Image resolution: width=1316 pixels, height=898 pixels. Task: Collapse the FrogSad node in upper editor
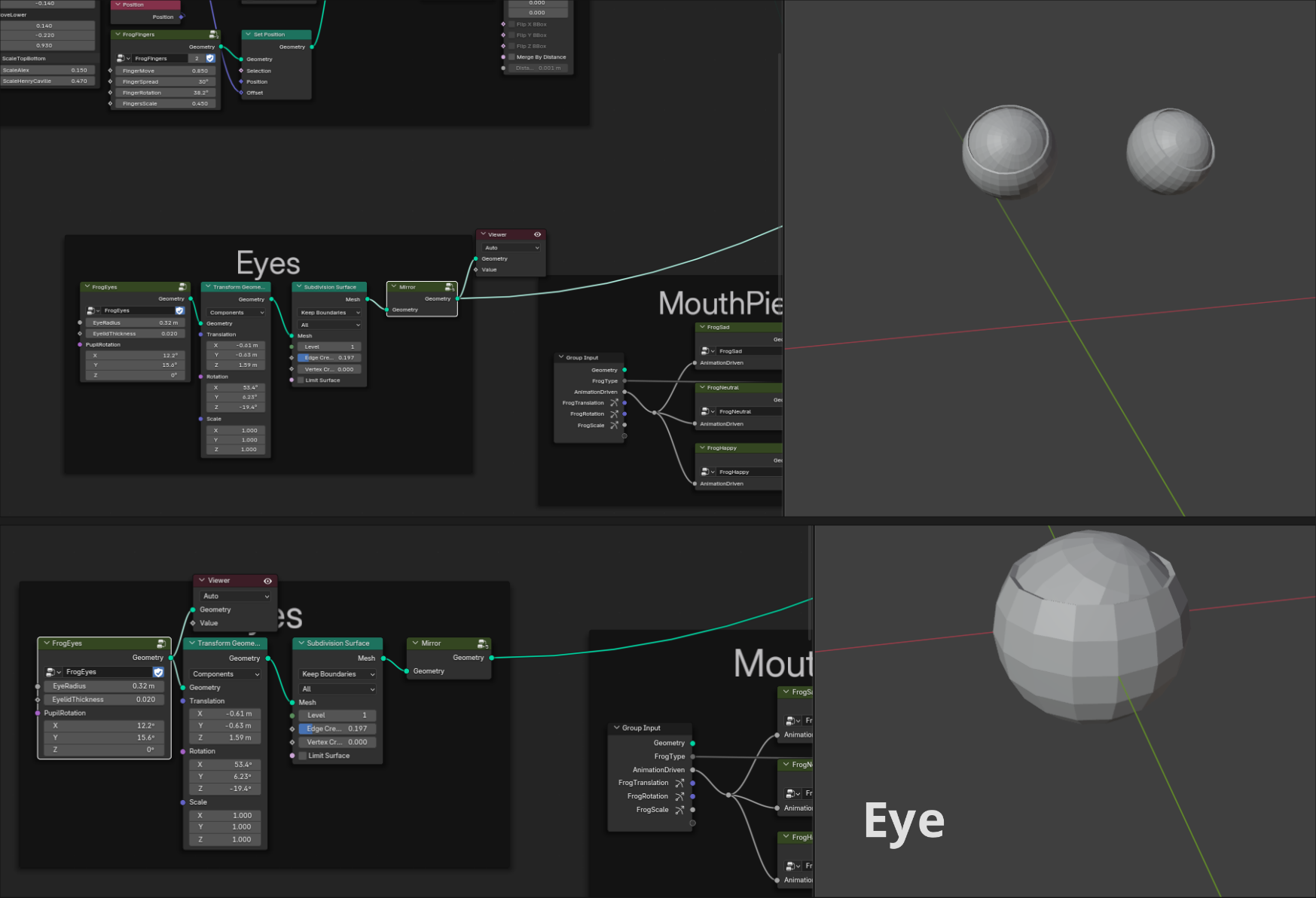pos(702,327)
